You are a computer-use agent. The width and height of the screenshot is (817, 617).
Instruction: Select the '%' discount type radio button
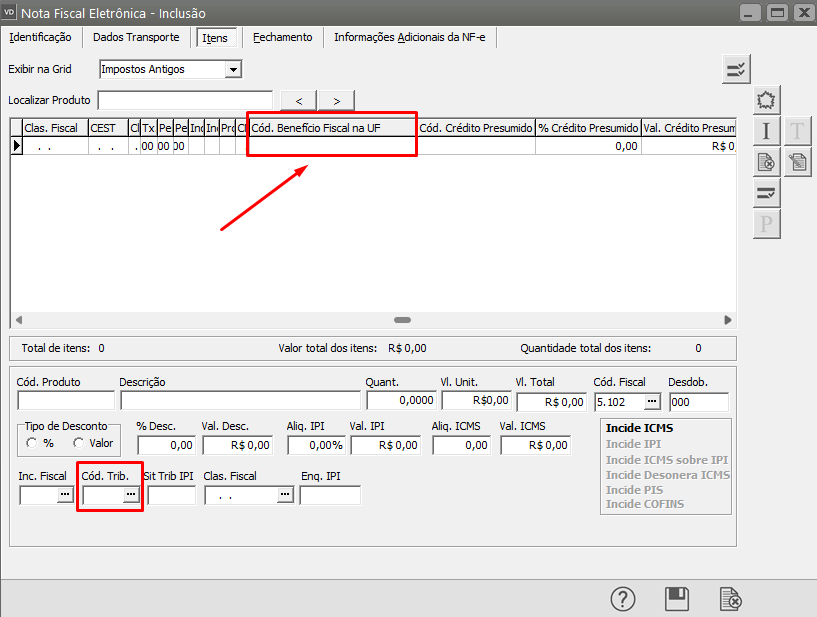[33, 443]
